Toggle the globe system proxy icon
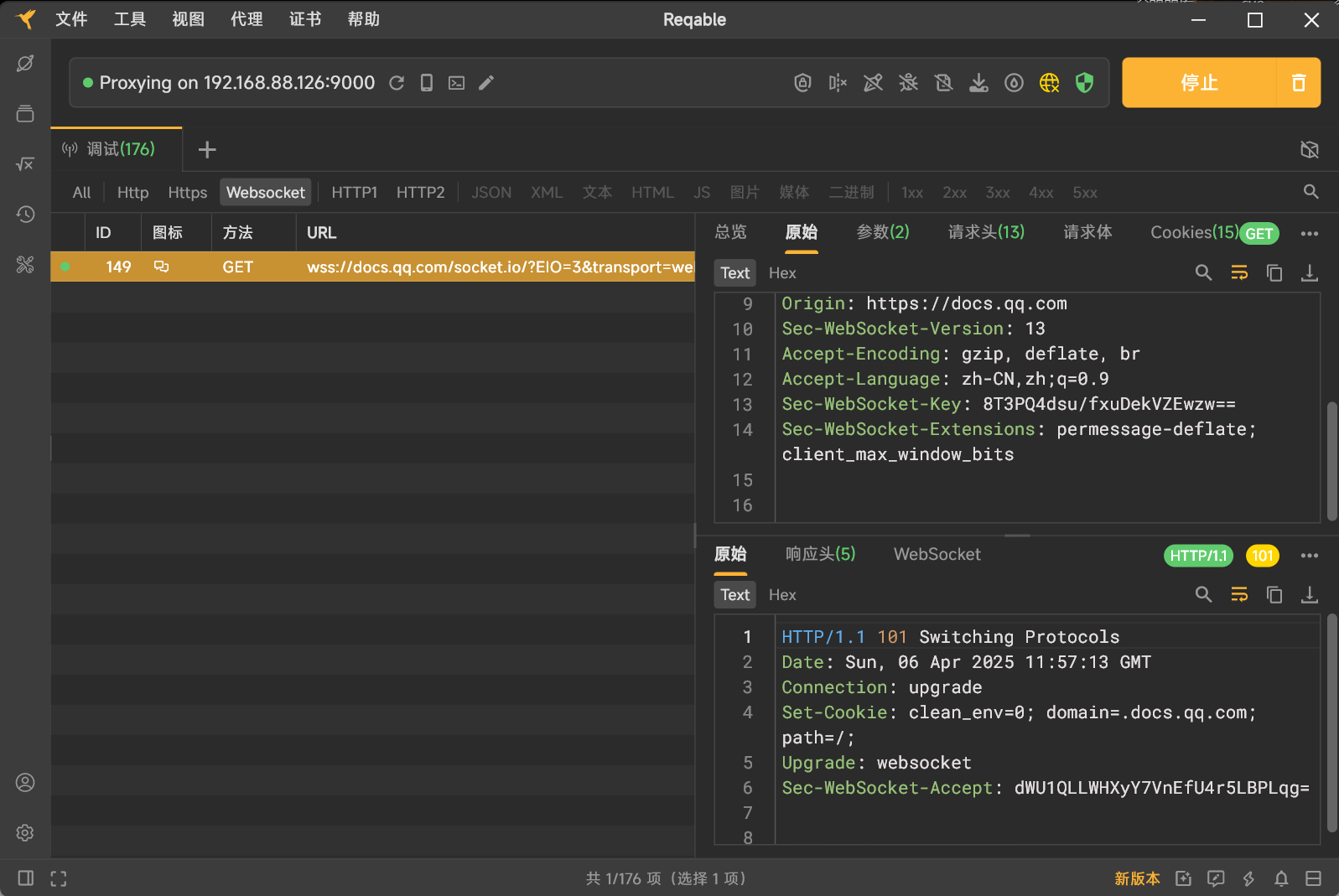 [x=1049, y=82]
